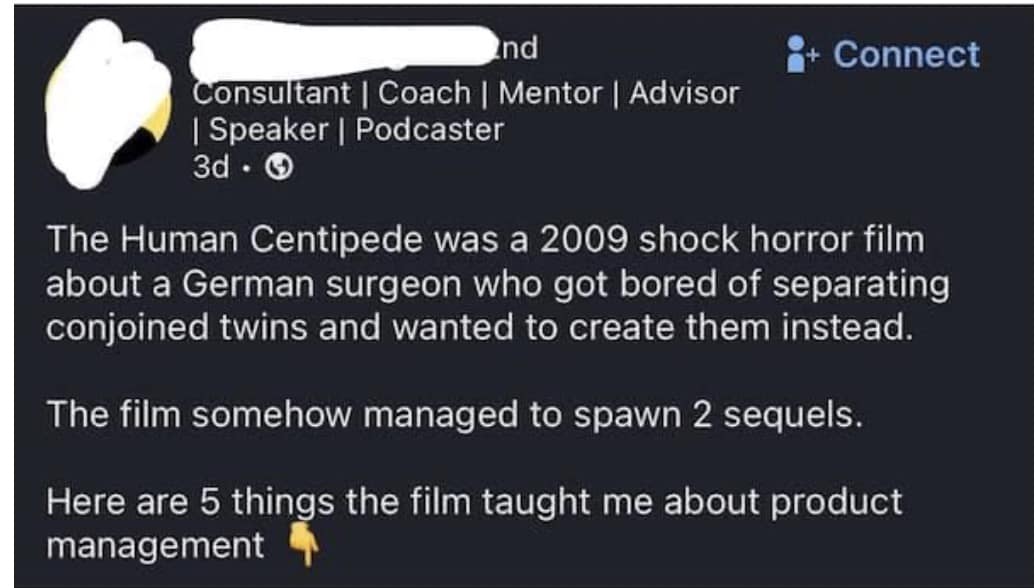This screenshot has height=588, width=1036.
Task: Click the globe public visibility icon
Action: [276, 167]
